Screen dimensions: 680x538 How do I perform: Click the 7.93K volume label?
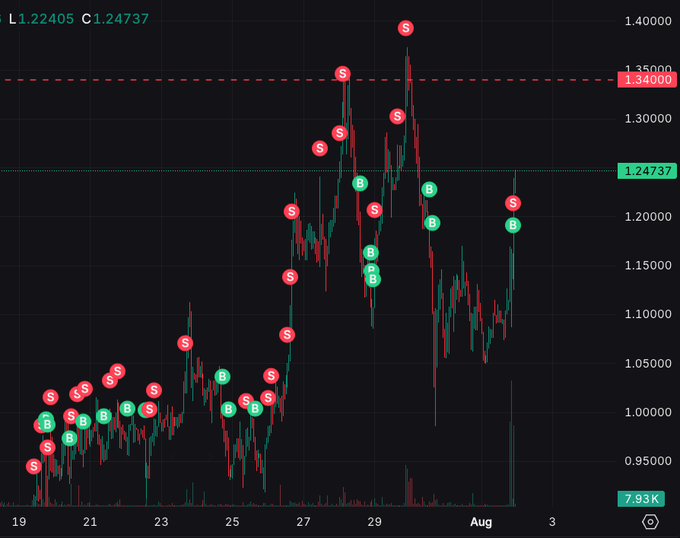pos(641,499)
